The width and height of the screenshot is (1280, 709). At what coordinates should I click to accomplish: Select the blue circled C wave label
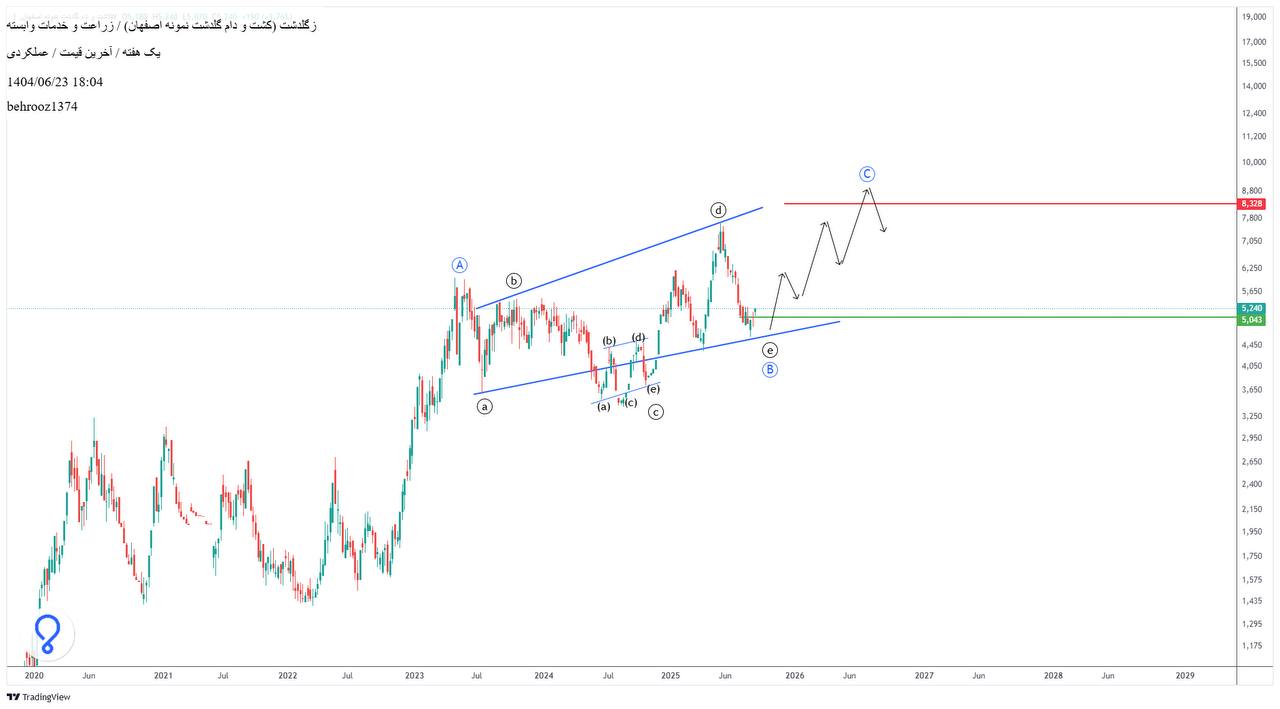(x=867, y=174)
